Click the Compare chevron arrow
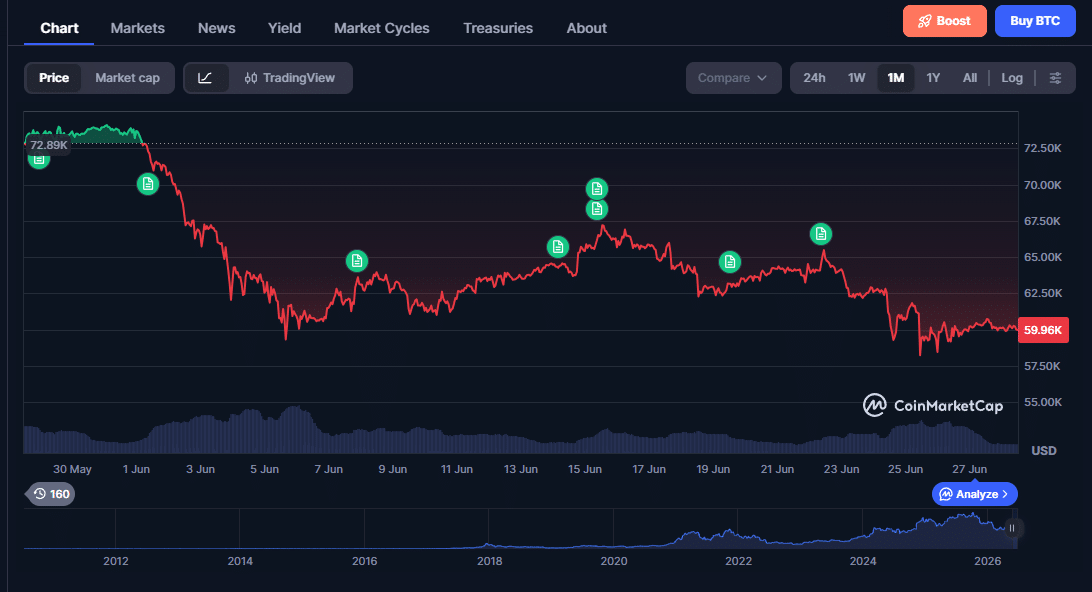Image resolution: width=1092 pixels, height=592 pixels. (762, 78)
